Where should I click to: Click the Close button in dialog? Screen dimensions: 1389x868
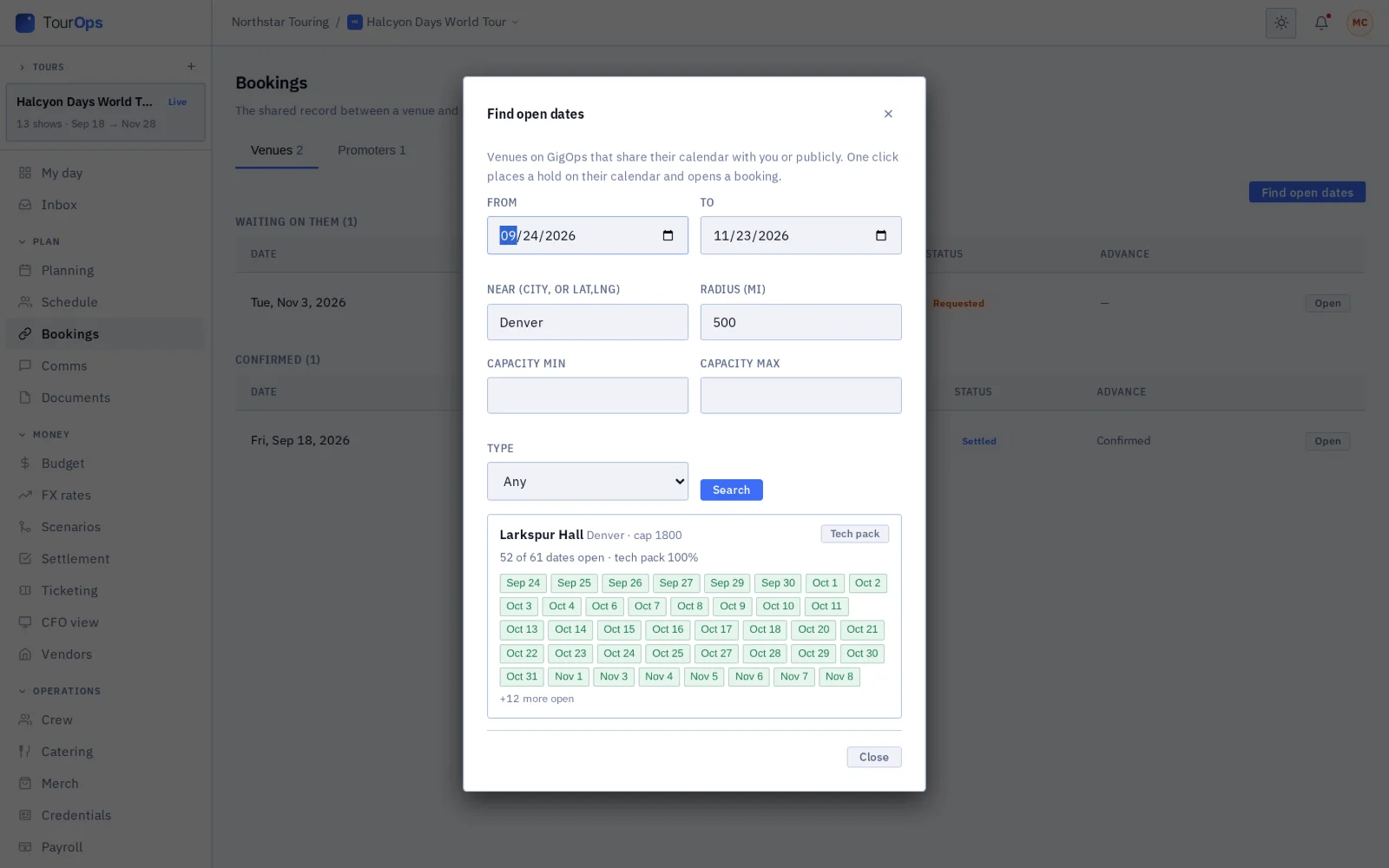coord(873,757)
